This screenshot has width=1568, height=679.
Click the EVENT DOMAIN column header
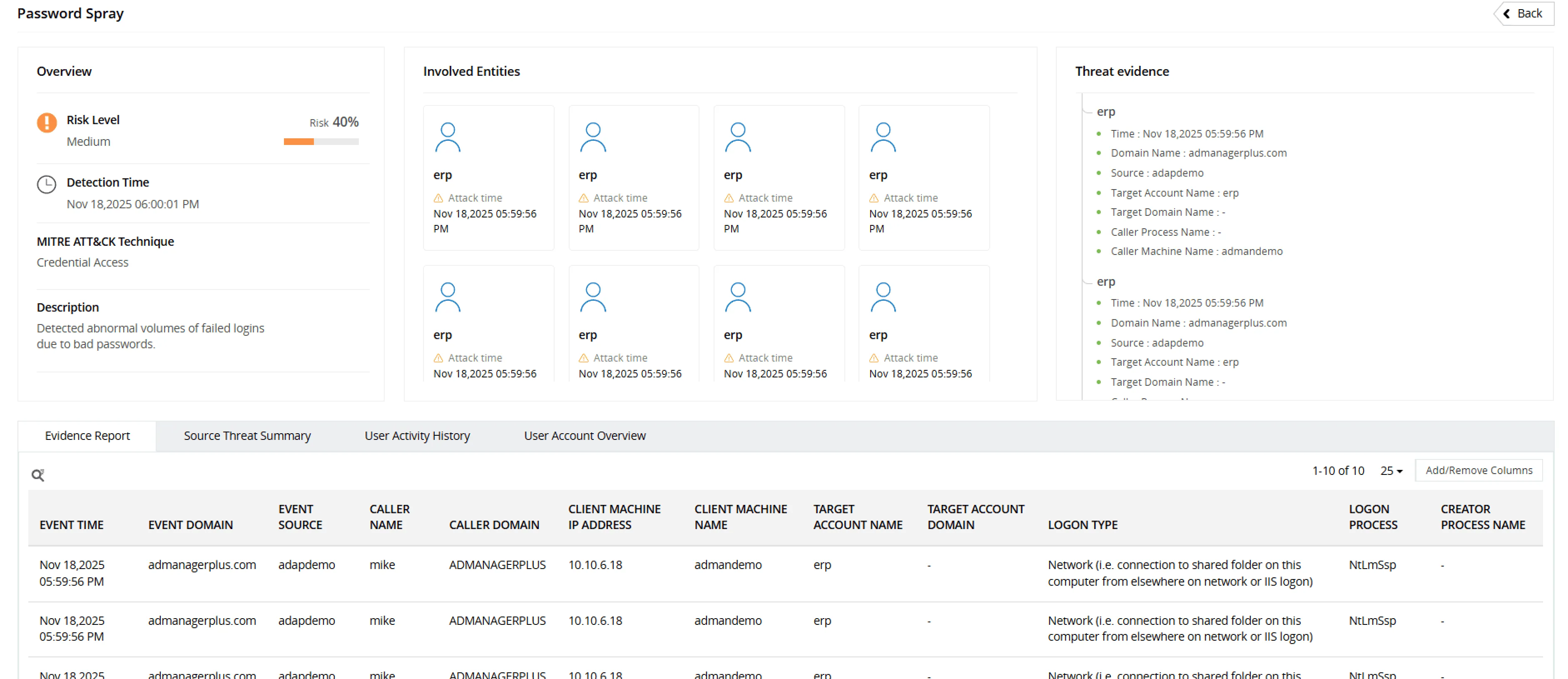(191, 525)
